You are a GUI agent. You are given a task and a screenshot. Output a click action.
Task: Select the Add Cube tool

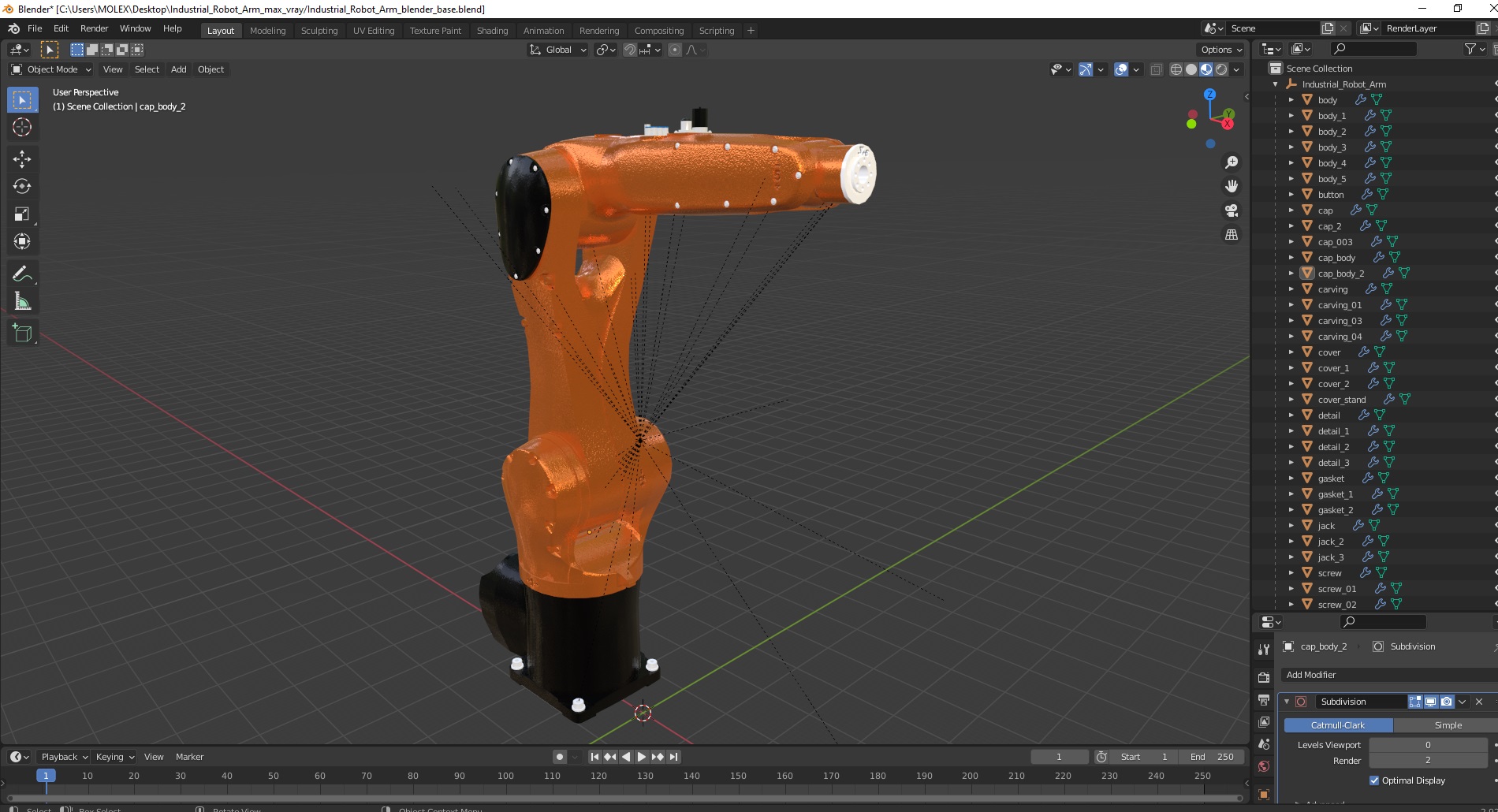[x=22, y=333]
